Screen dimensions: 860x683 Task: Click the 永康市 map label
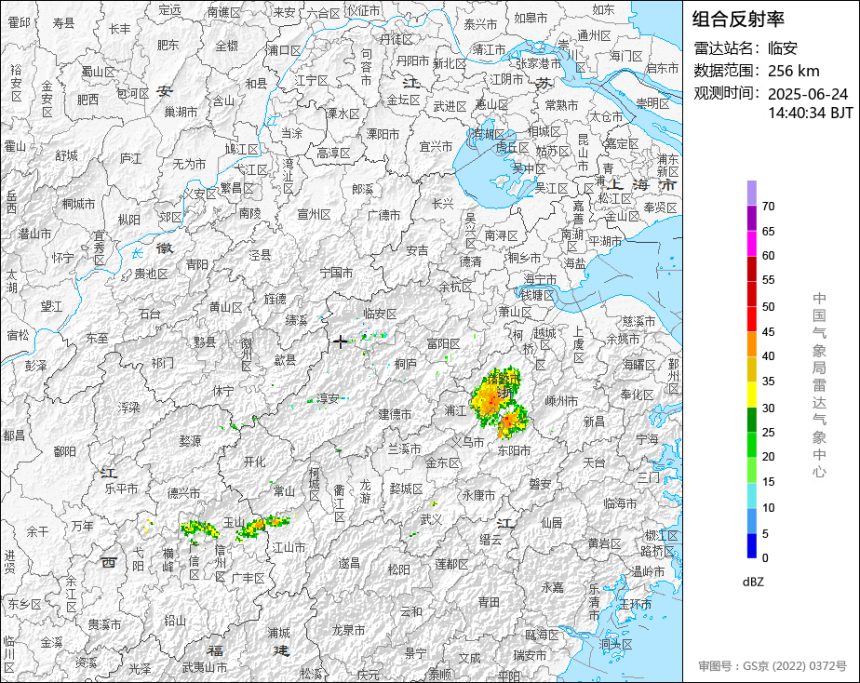click(478, 495)
